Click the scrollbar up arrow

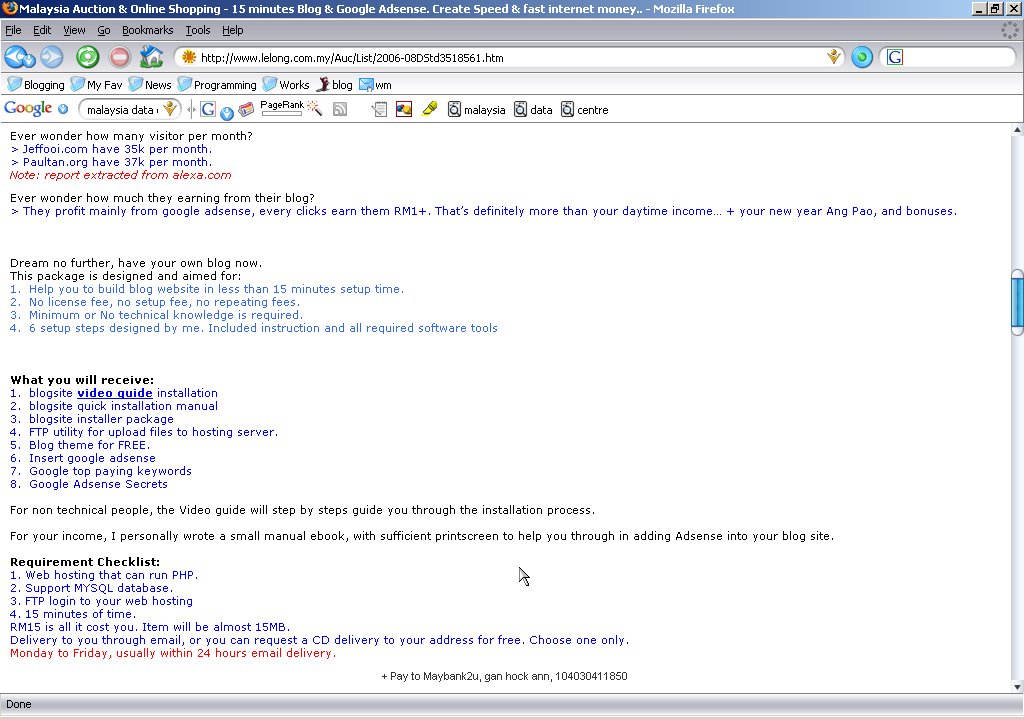click(1017, 130)
